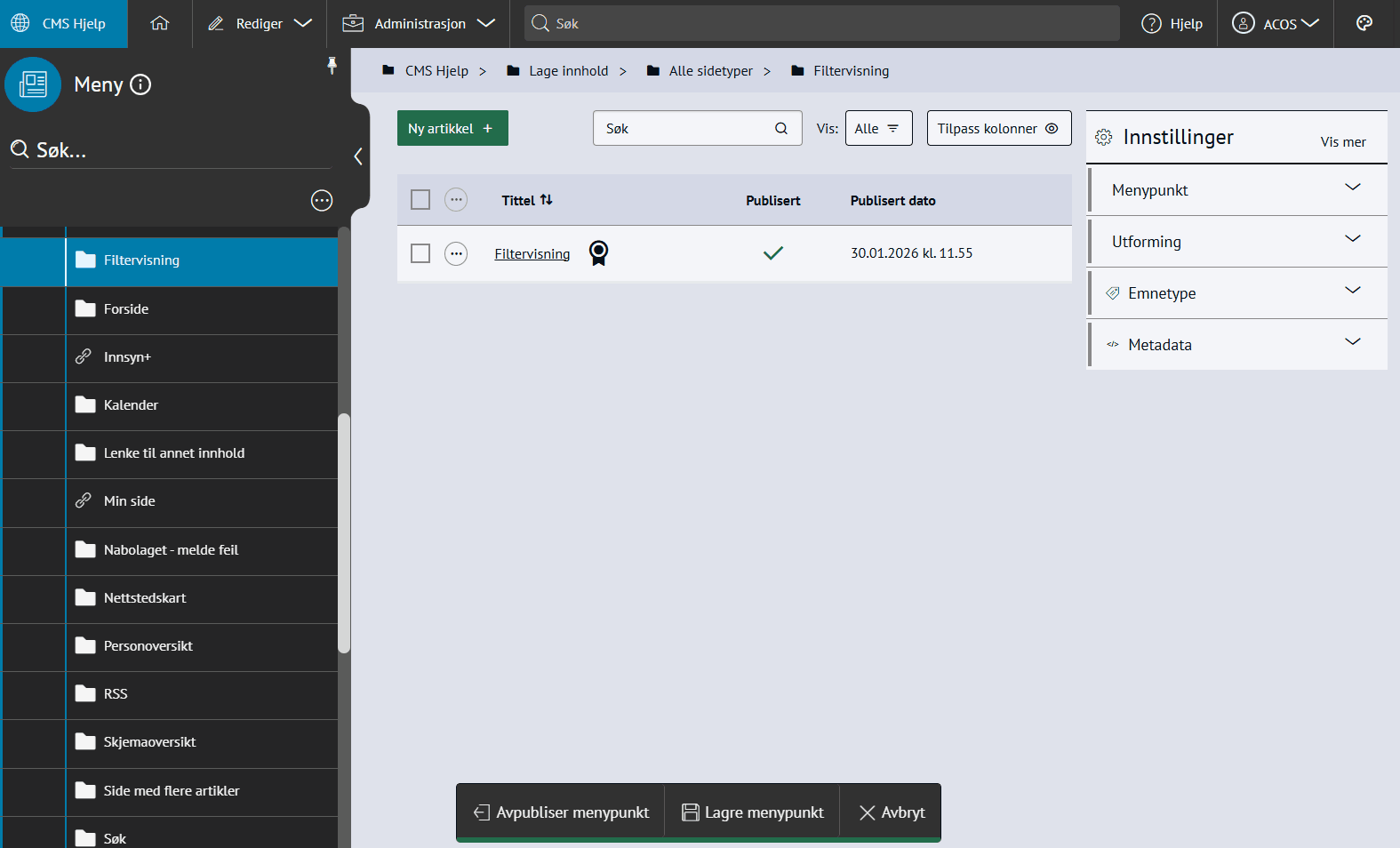The width and height of the screenshot is (1400, 848).
Task: Click the info icon beside Meny
Action: [140, 84]
